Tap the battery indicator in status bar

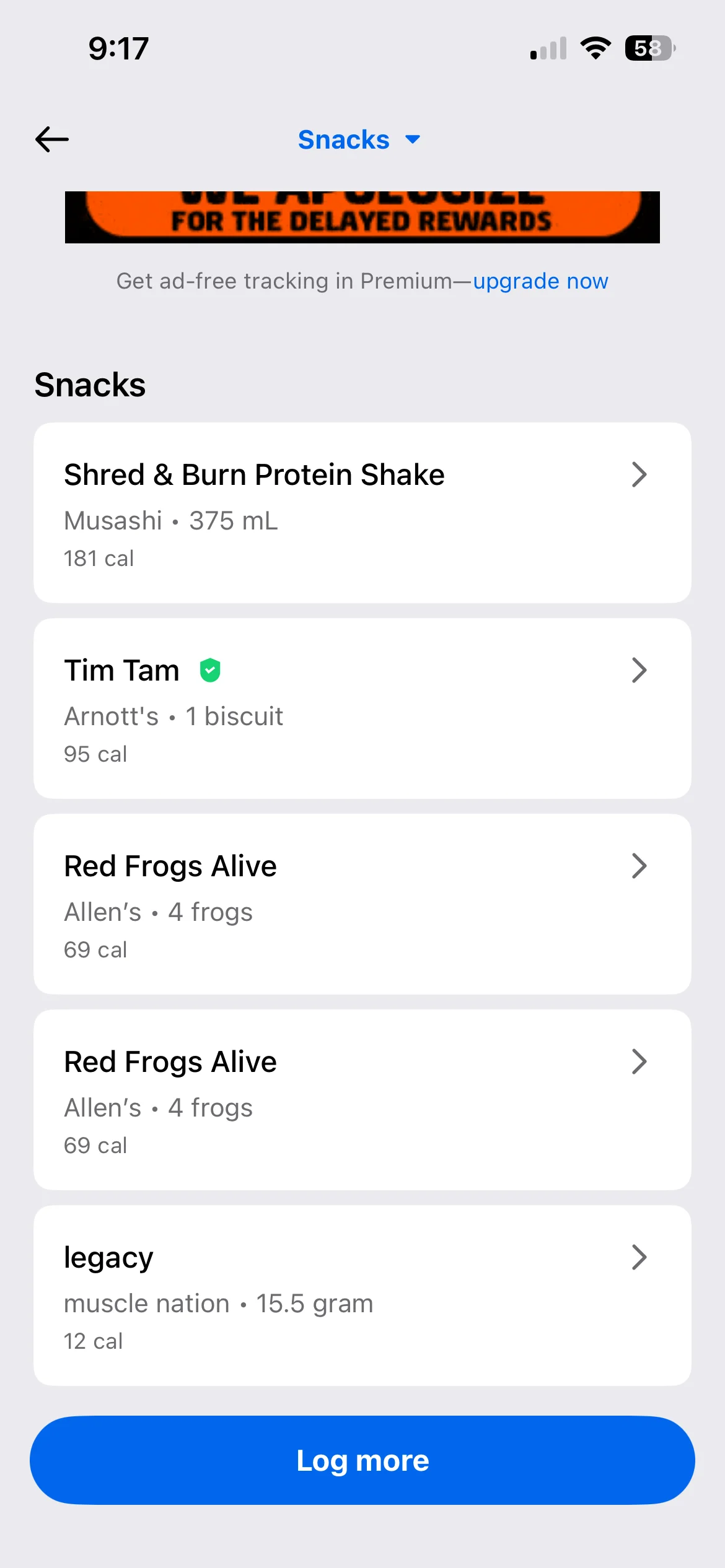coord(649,48)
